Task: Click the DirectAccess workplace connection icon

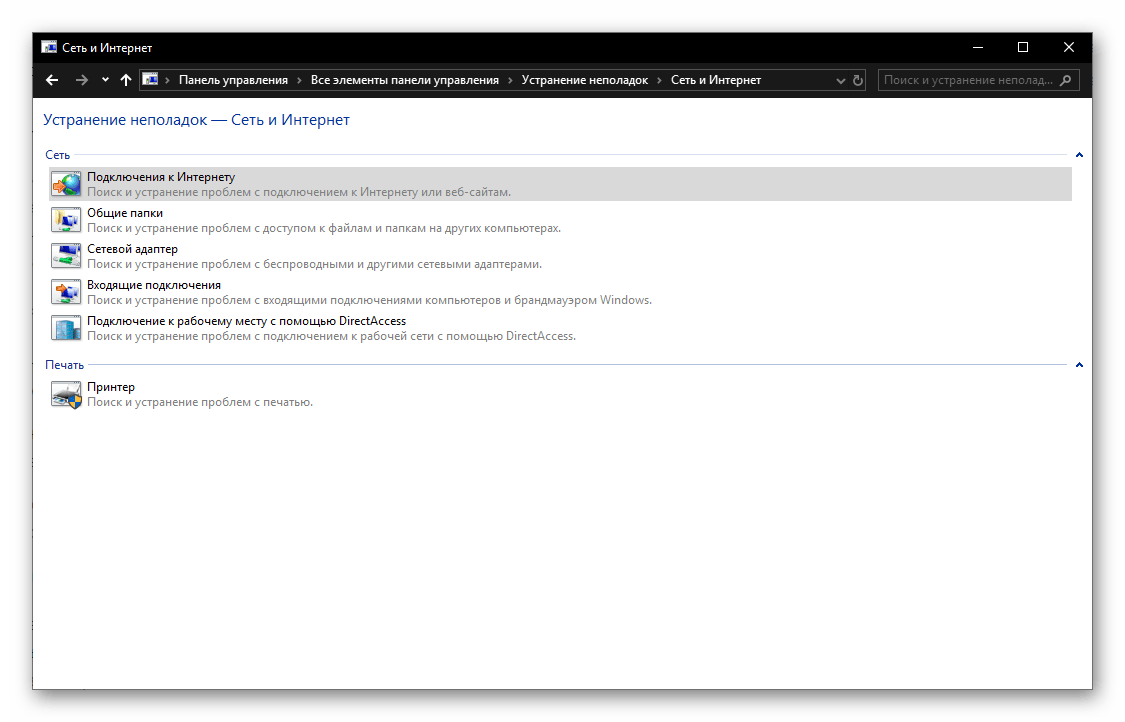Action: tap(65, 328)
